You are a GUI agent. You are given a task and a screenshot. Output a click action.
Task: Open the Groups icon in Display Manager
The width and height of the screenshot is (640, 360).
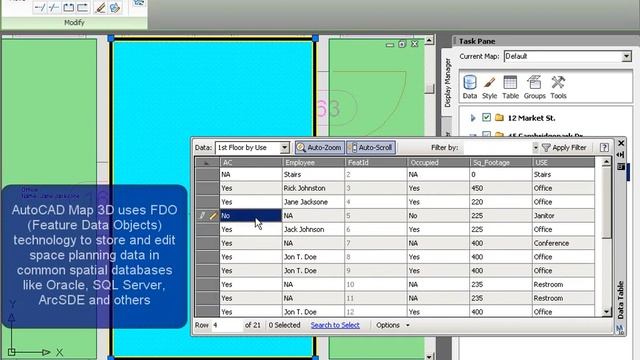pos(534,87)
